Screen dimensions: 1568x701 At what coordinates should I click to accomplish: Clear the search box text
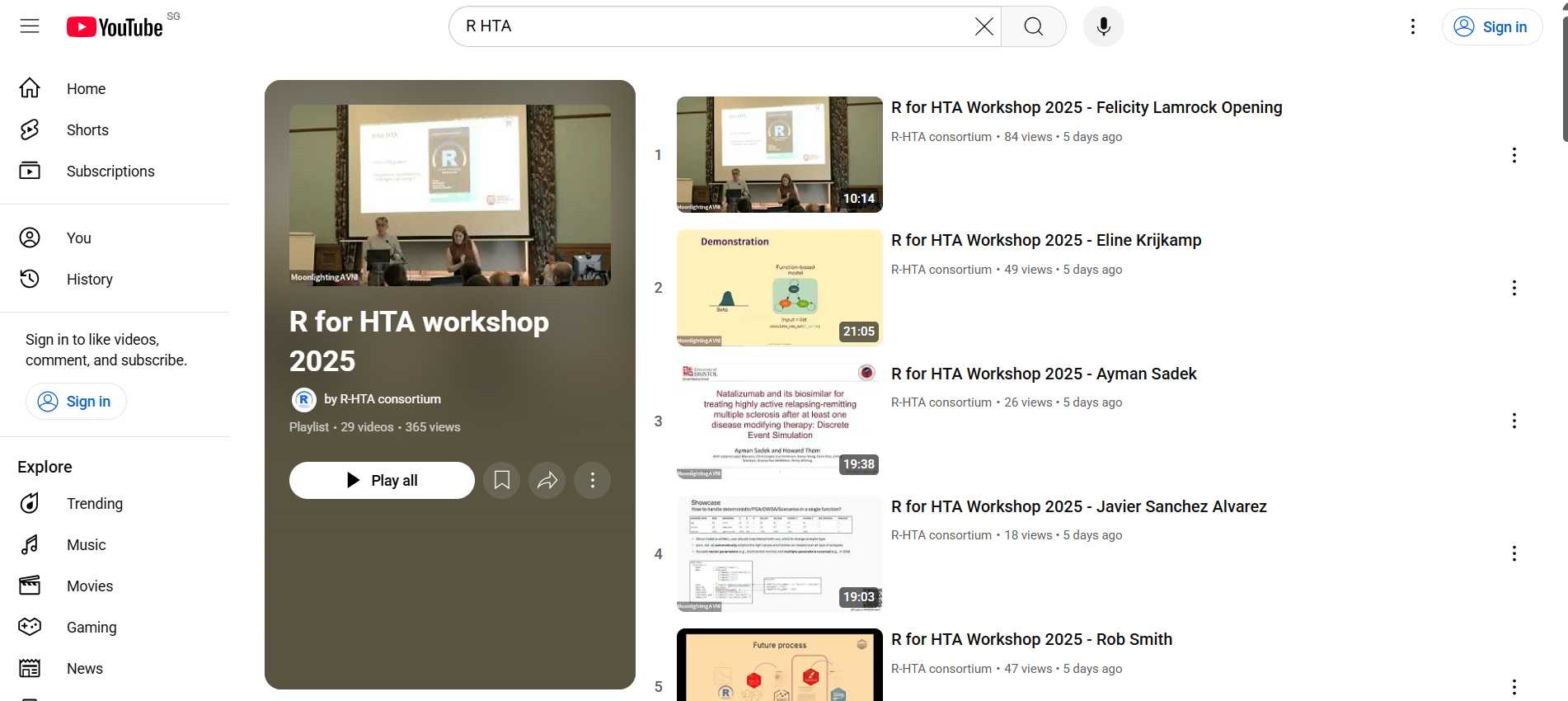coord(984,26)
